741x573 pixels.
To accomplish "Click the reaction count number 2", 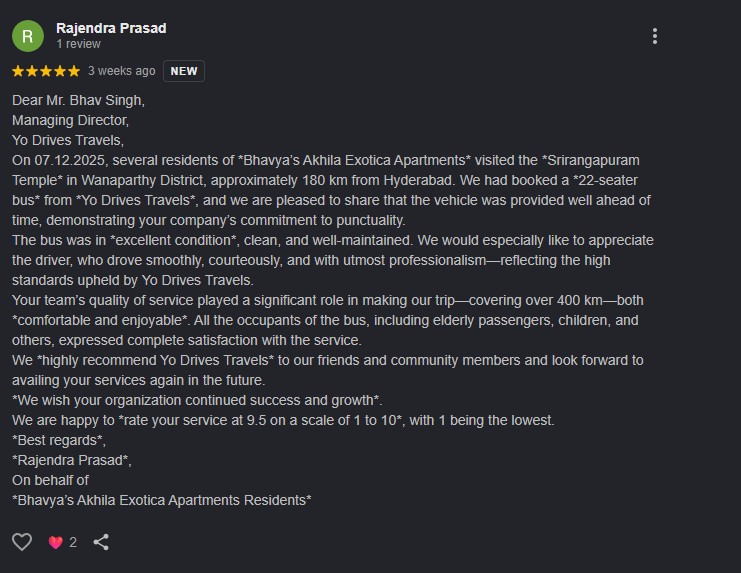I will point(73,542).
